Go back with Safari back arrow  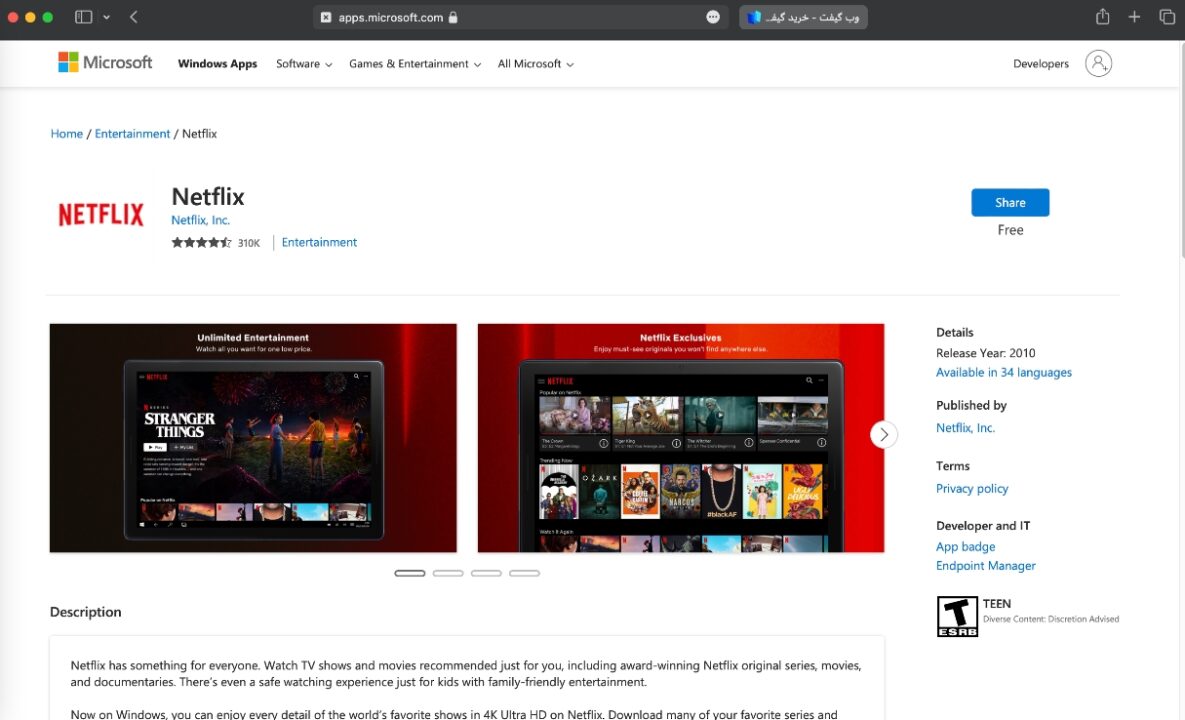pyautogui.click(x=134, y=17)
